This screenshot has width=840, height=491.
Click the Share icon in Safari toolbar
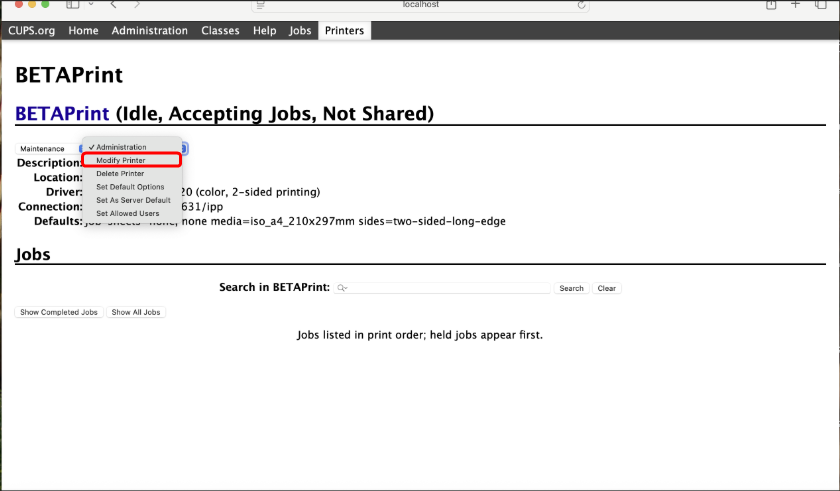click(771, 5)
